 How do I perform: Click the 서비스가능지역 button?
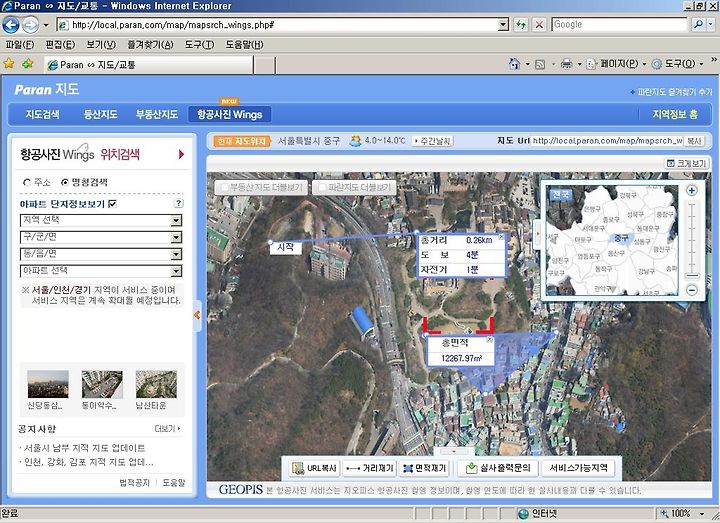pyautogui.click(x=578, y=468)
